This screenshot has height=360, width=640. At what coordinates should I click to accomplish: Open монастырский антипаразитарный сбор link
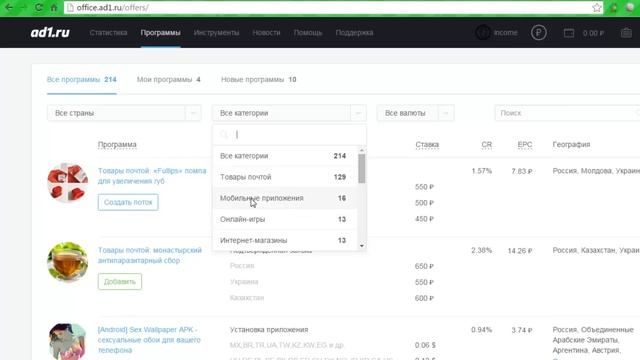(150, 255)
